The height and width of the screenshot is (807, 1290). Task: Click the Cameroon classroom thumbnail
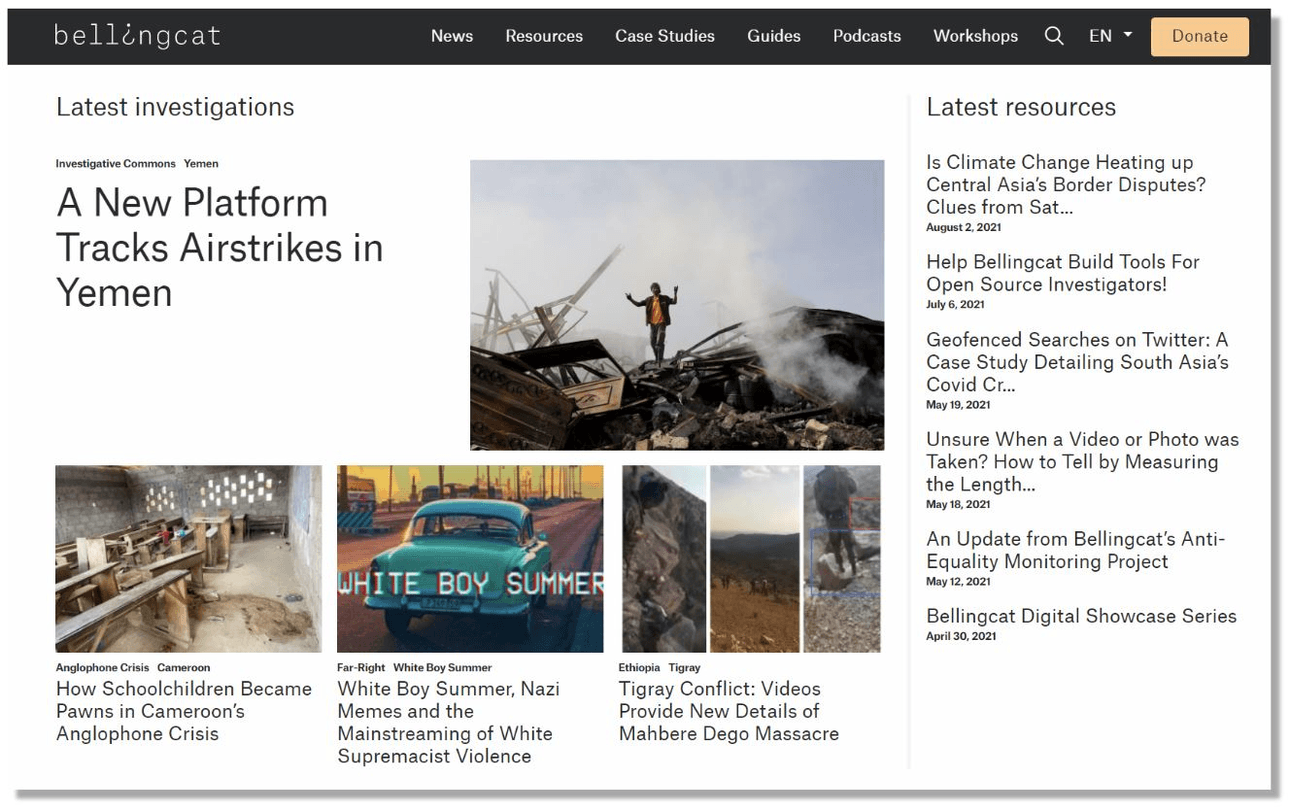[x=189, y=558]
